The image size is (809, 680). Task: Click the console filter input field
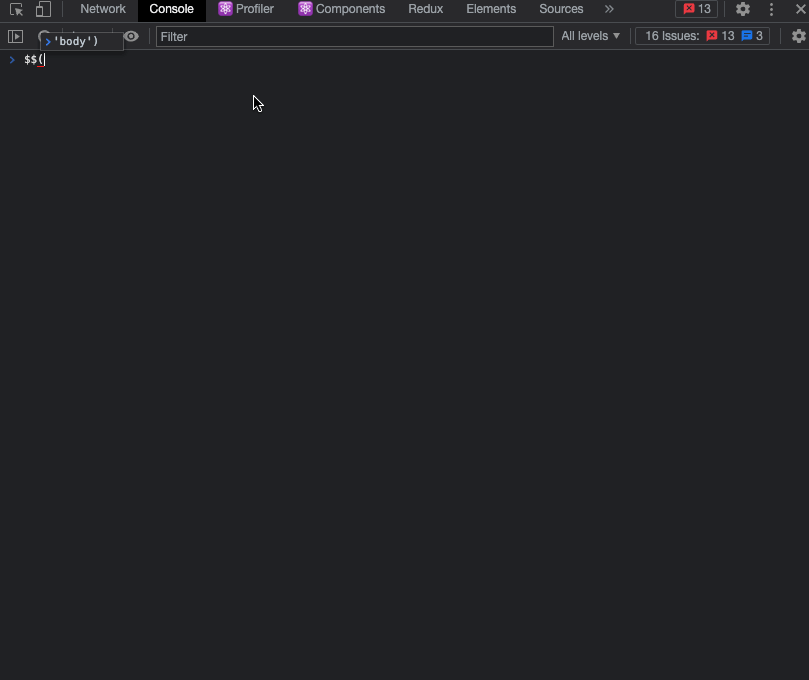(353, 36)
